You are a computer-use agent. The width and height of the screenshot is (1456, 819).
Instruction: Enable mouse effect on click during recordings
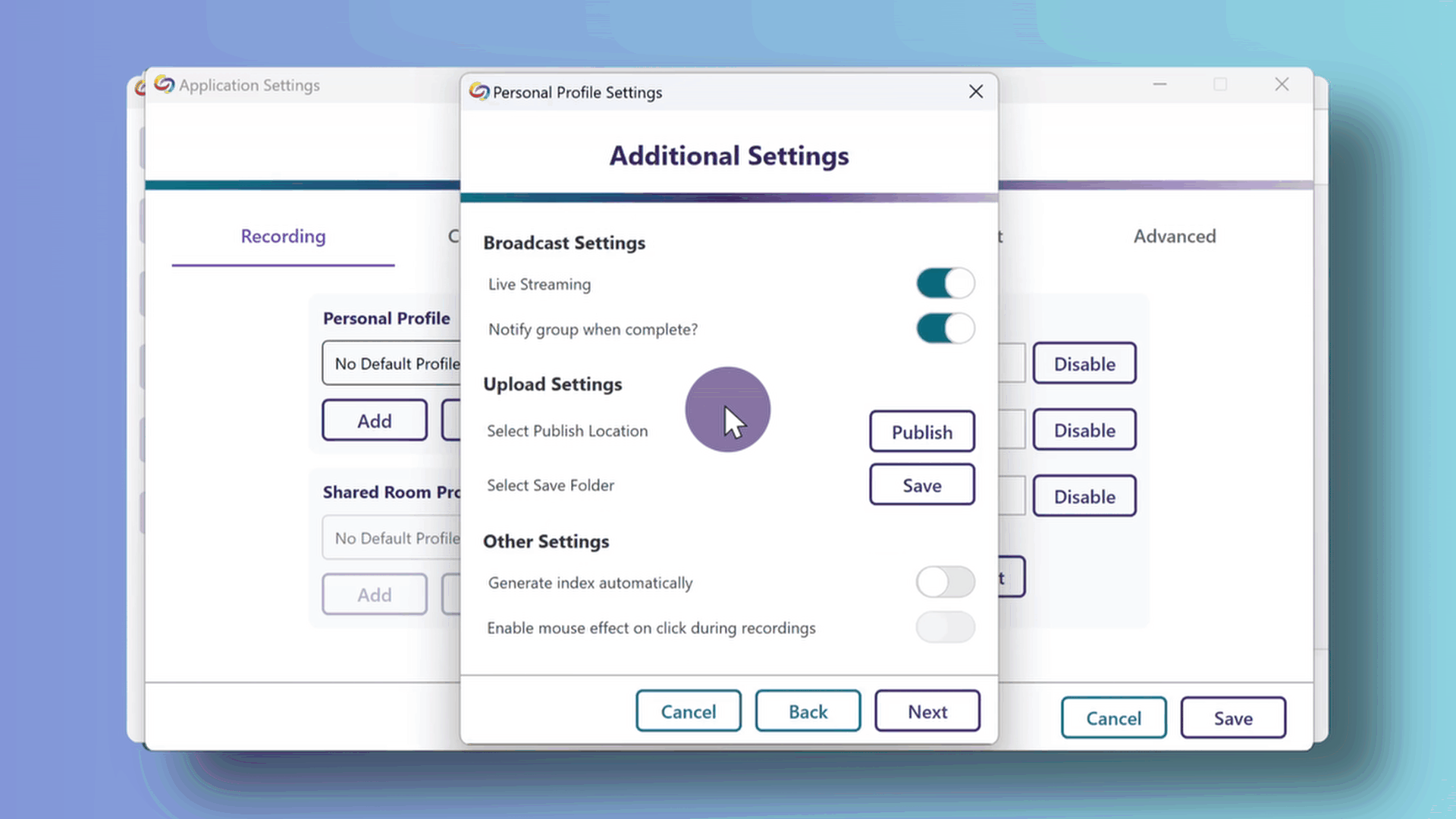(945, 627)
